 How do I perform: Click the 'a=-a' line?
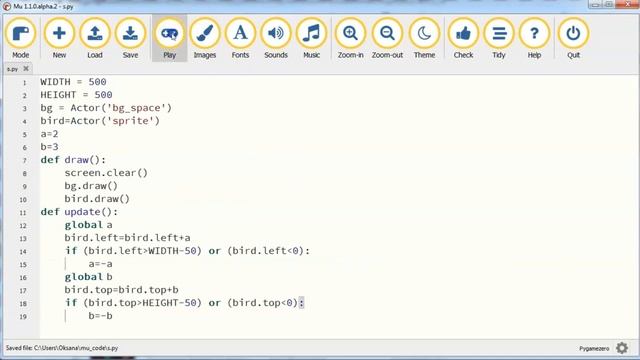[x=100, y=264]
